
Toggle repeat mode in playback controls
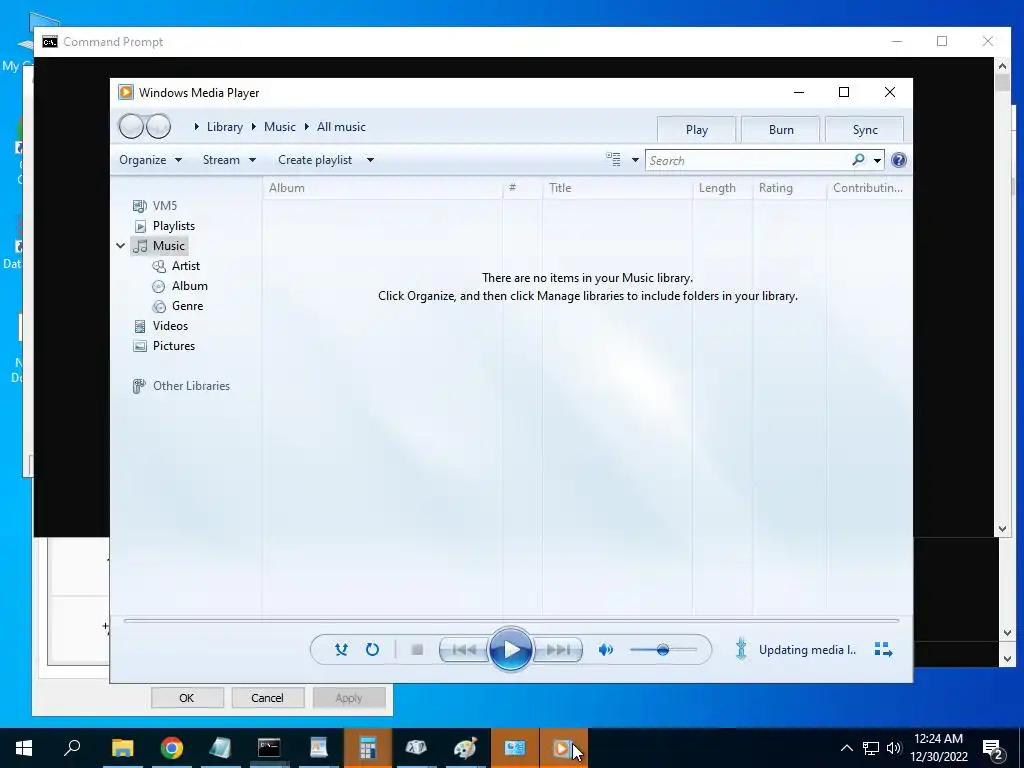click(372, 649)
